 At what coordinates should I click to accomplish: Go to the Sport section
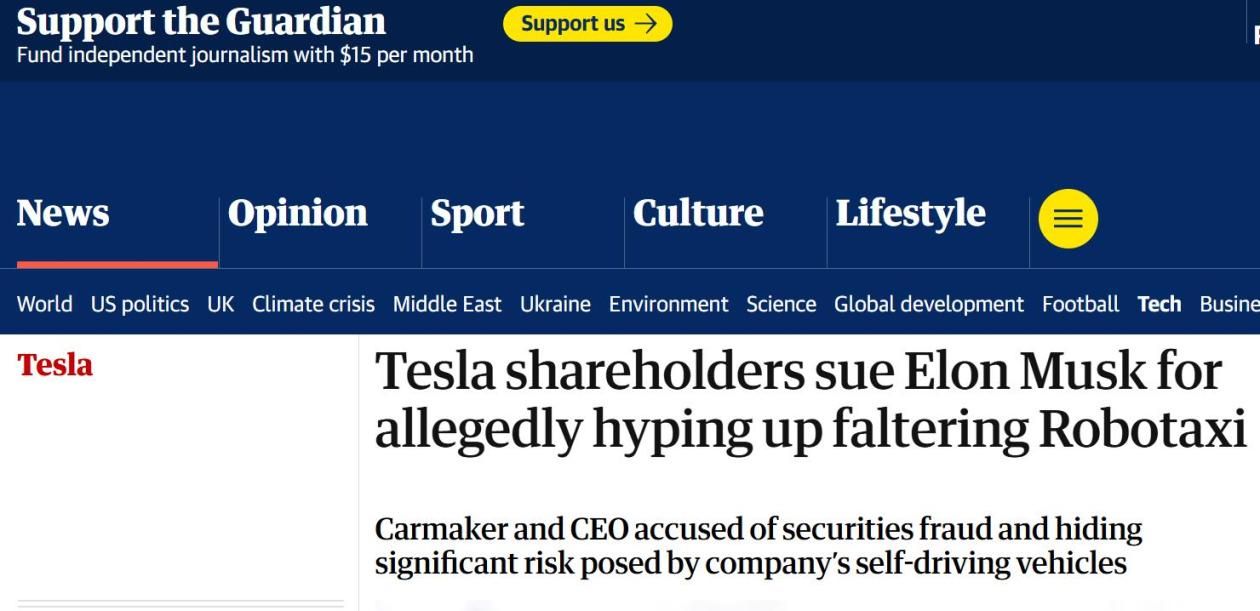pyautogui.click(x=477, y=214)
